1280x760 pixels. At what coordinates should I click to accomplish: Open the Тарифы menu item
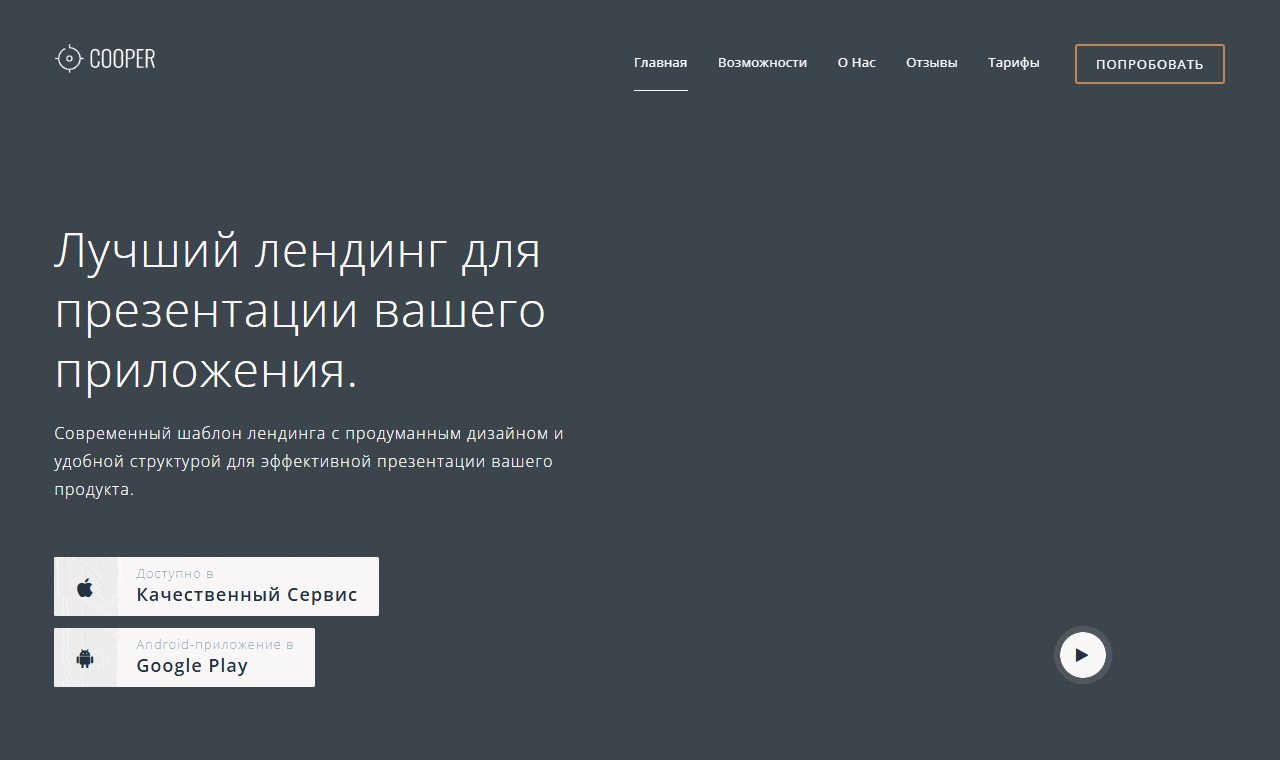(x=1013, y=62)
